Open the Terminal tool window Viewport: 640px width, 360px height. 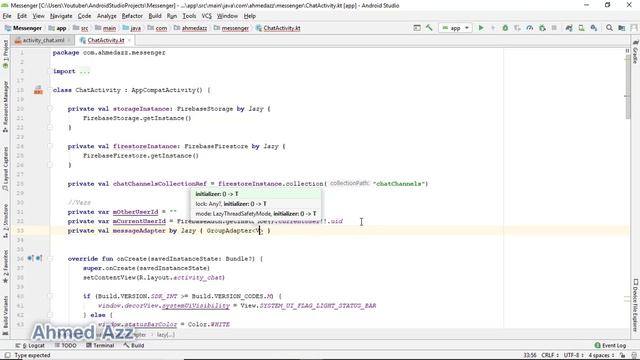pos(100,345)
